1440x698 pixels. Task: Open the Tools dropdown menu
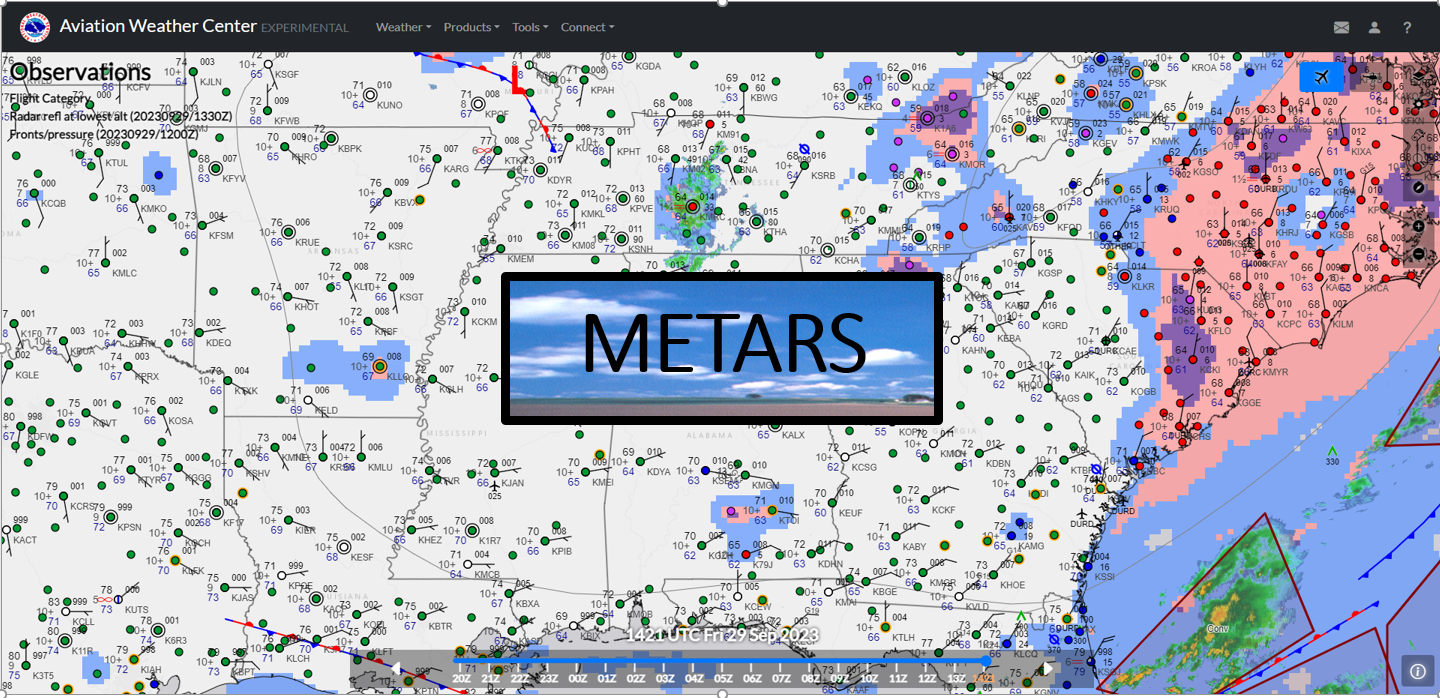(530, 27)
